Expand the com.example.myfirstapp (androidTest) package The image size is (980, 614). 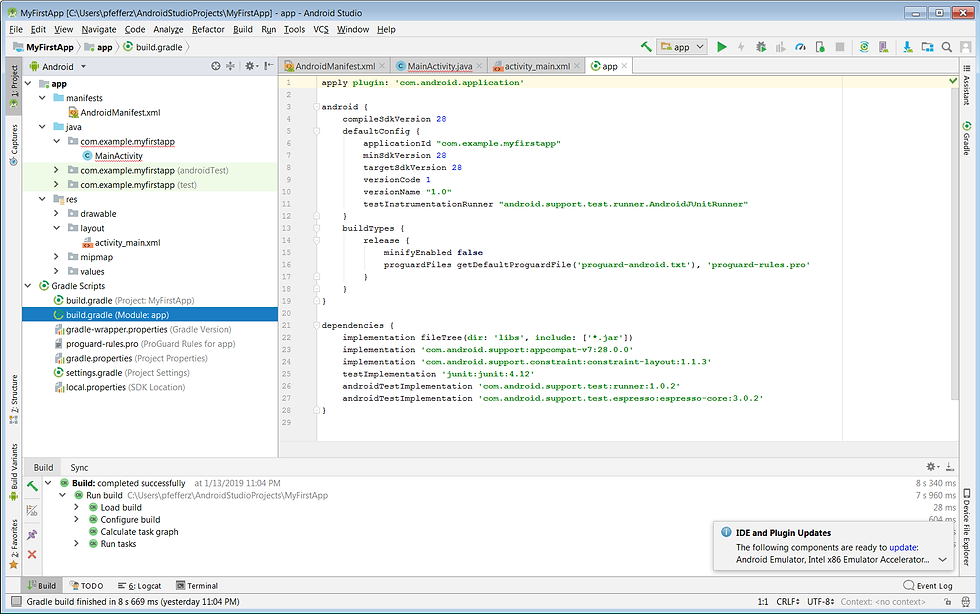coord(56,169)
